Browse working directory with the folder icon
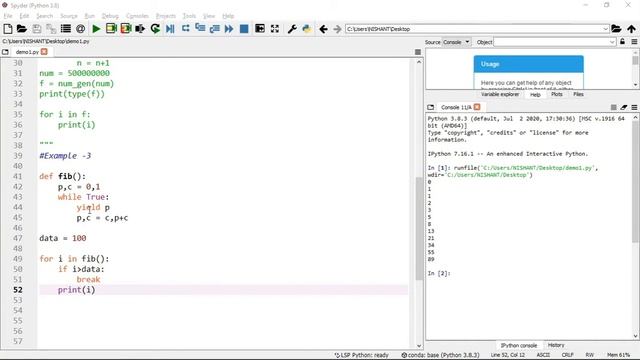 point(616,29)
